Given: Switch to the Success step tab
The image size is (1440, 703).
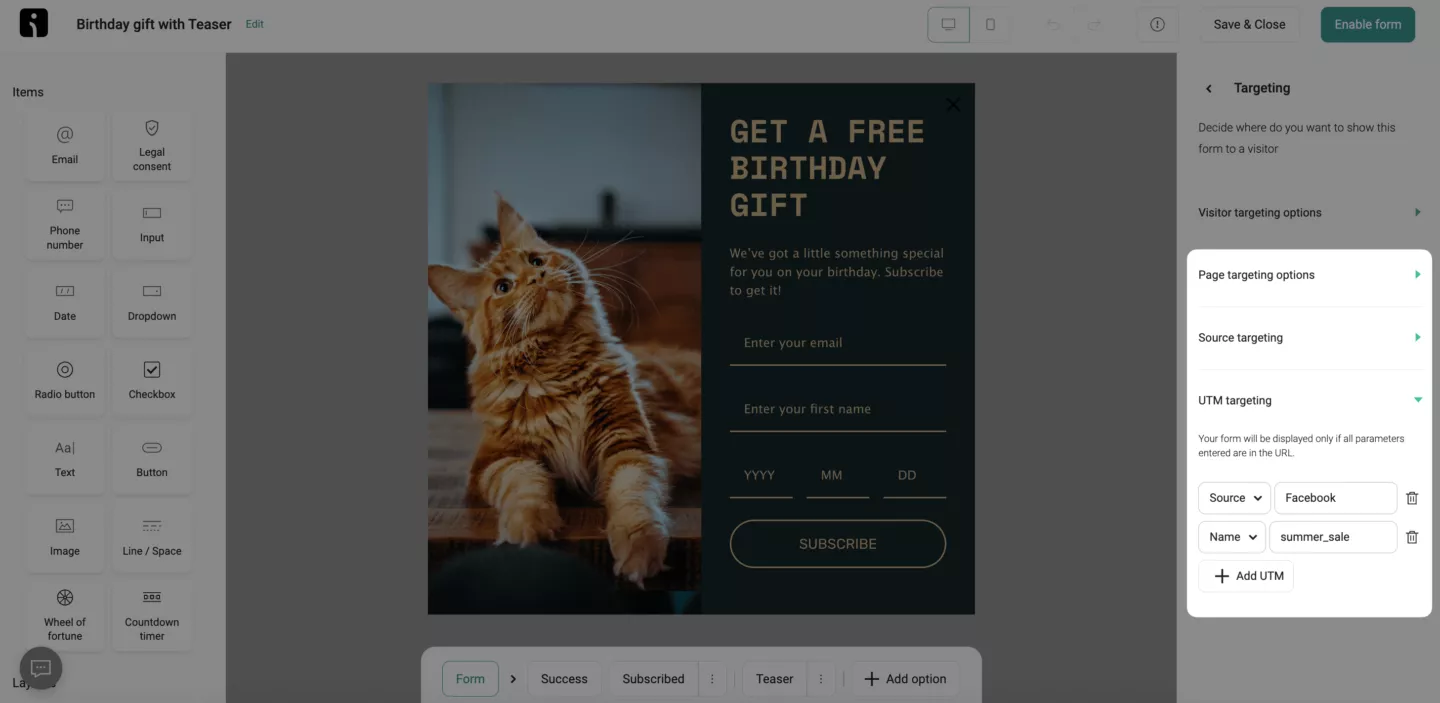Looking at the screenshot, I should pyautogui.click(x=564, y=679).
